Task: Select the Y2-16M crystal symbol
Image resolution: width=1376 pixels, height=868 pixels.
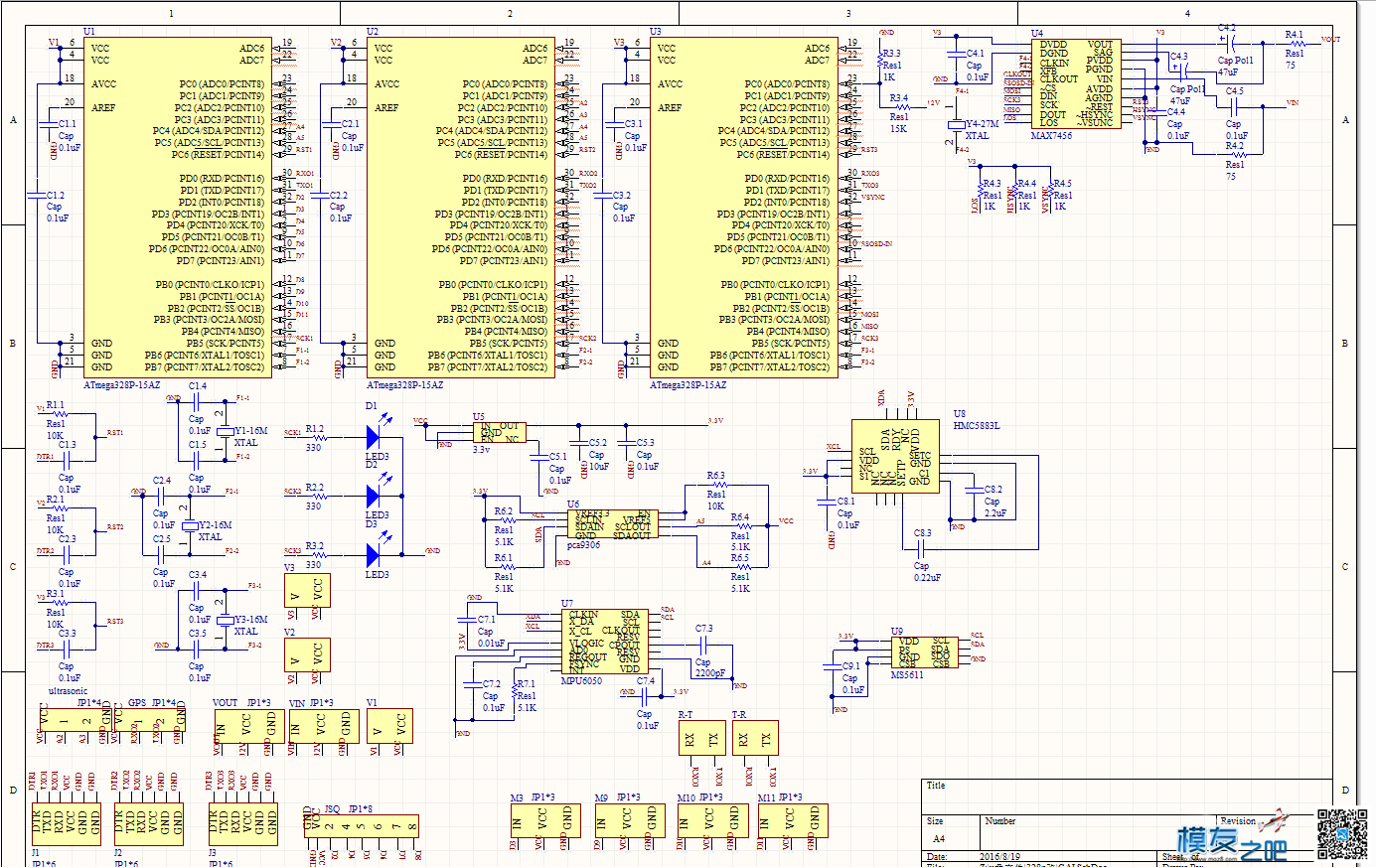Action: 189,525
